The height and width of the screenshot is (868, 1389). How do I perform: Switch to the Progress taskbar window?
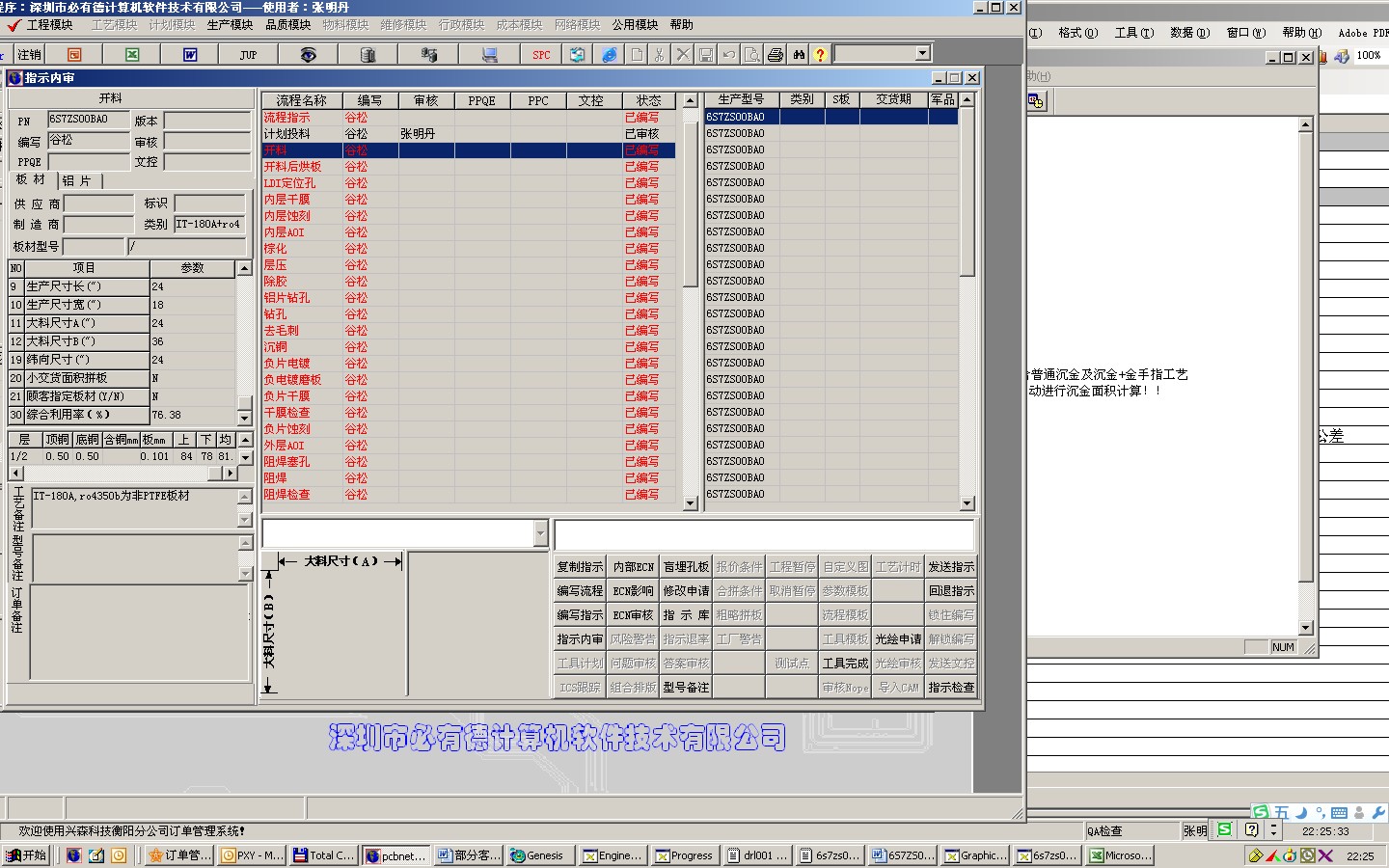tap(684, 855)
